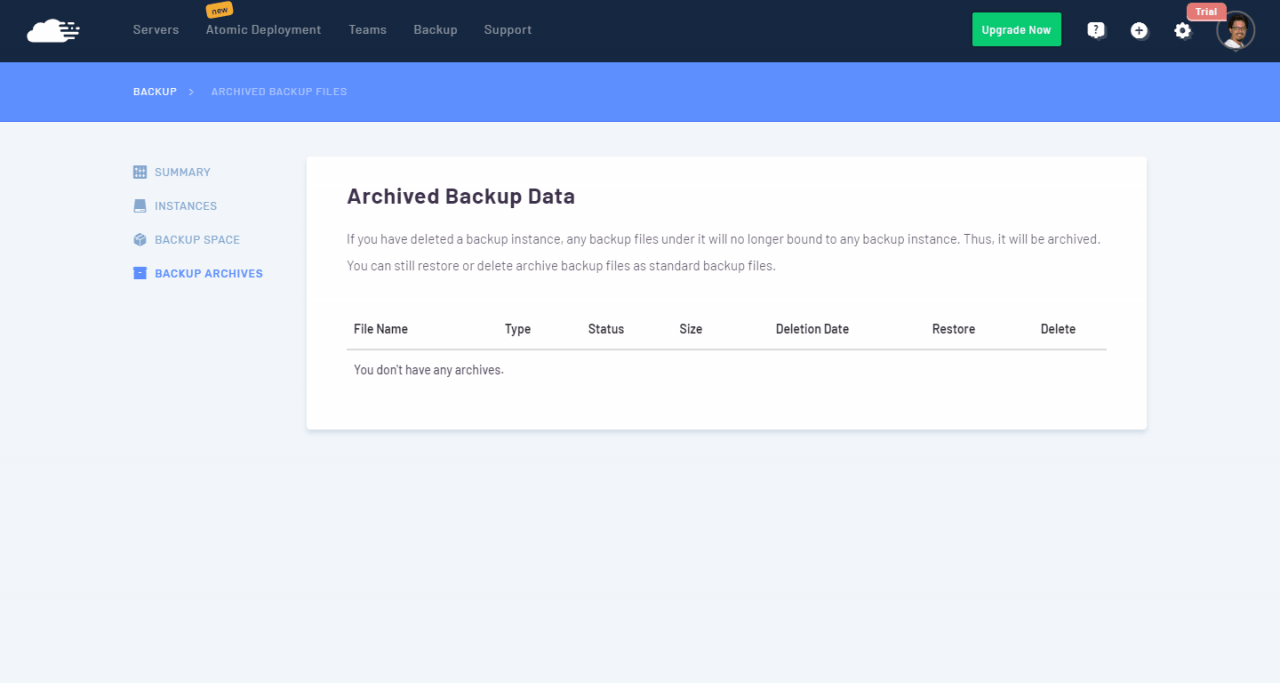Open the Teams page
Image resolution: width=1280 pixels, height=683 pixels.
coord(367,30)
